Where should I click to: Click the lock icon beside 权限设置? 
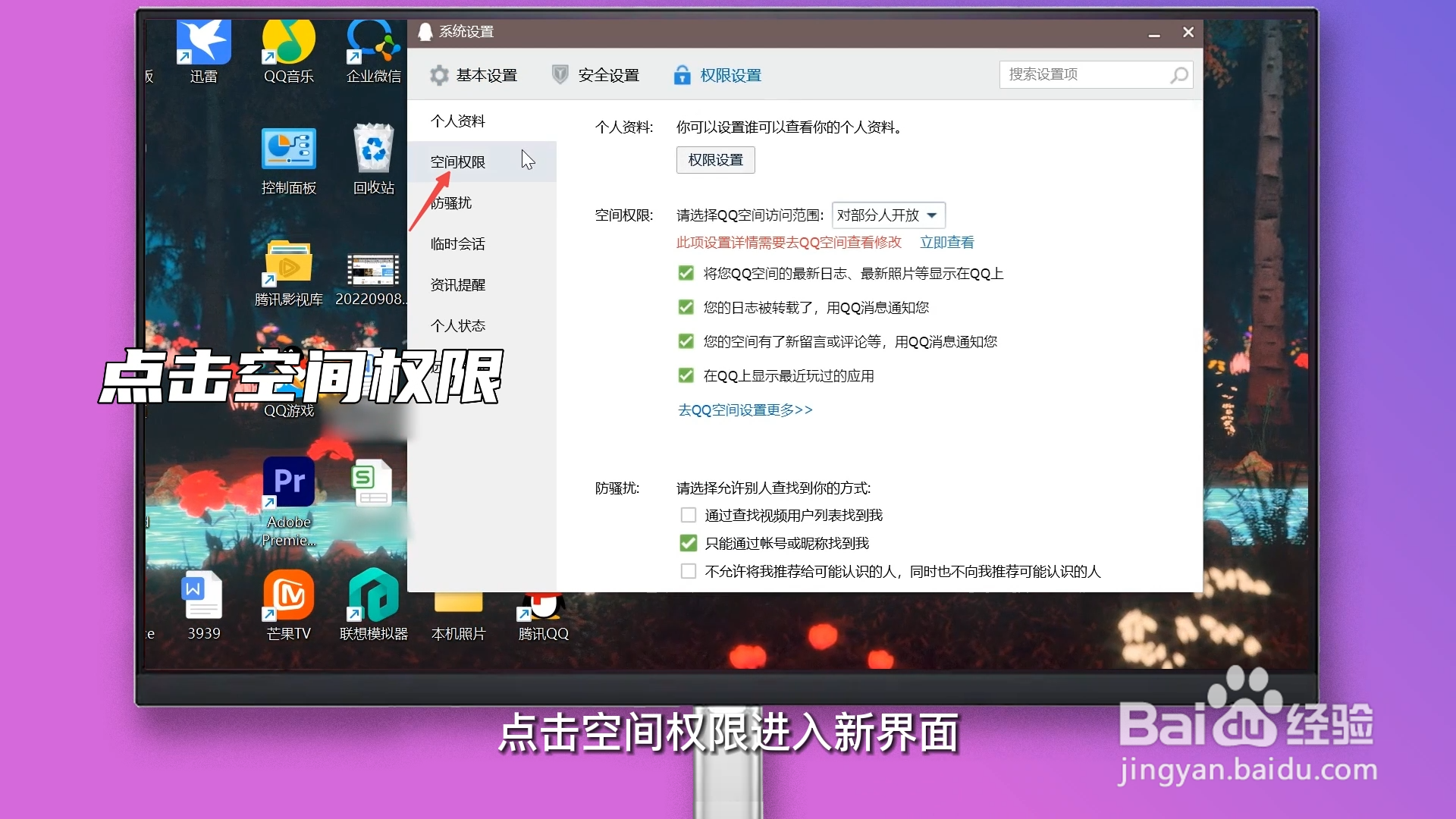tap(682, 74)
